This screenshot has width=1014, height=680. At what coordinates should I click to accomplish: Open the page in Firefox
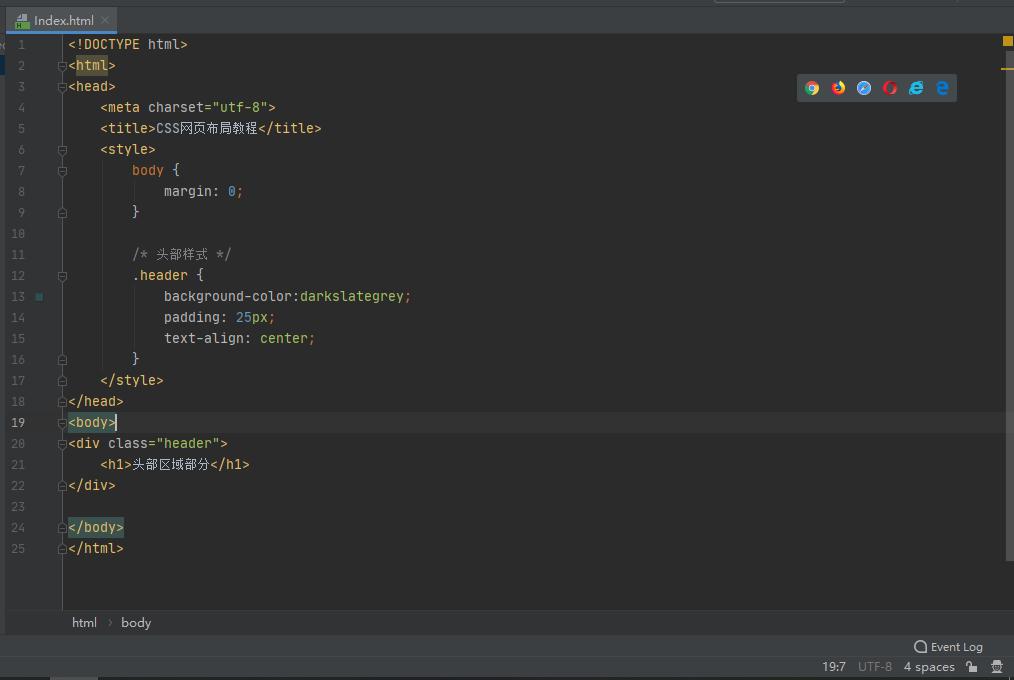(838, 88)
